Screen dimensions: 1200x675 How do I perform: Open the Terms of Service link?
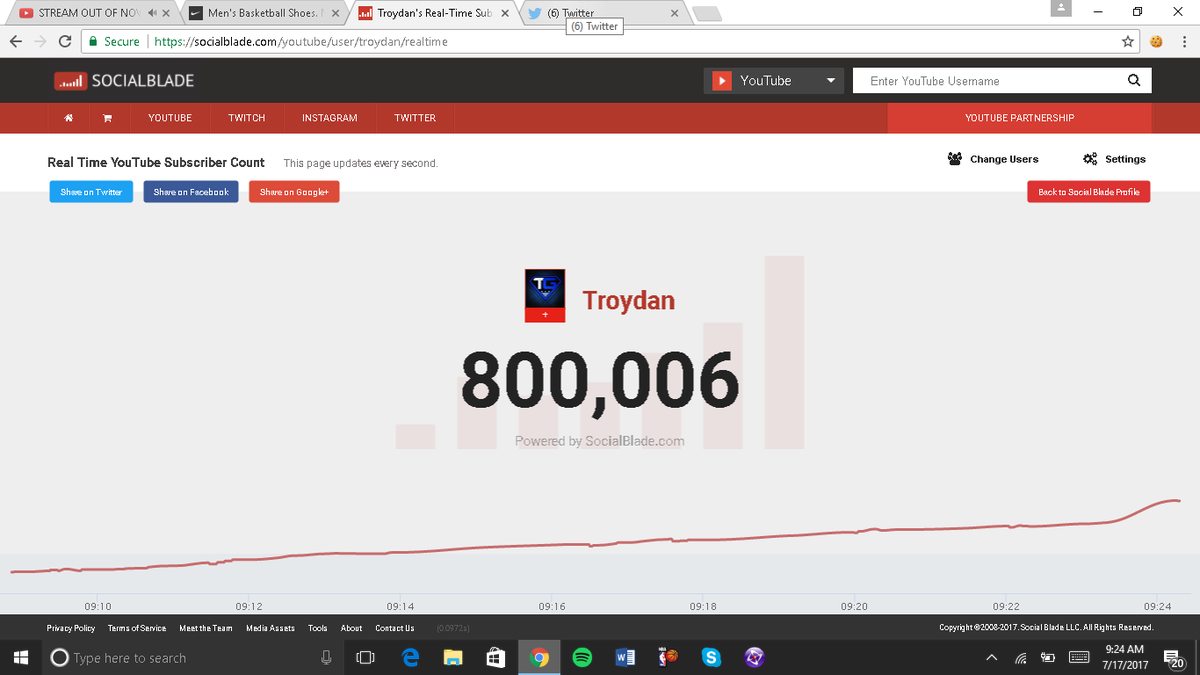[x=137, y=628]
